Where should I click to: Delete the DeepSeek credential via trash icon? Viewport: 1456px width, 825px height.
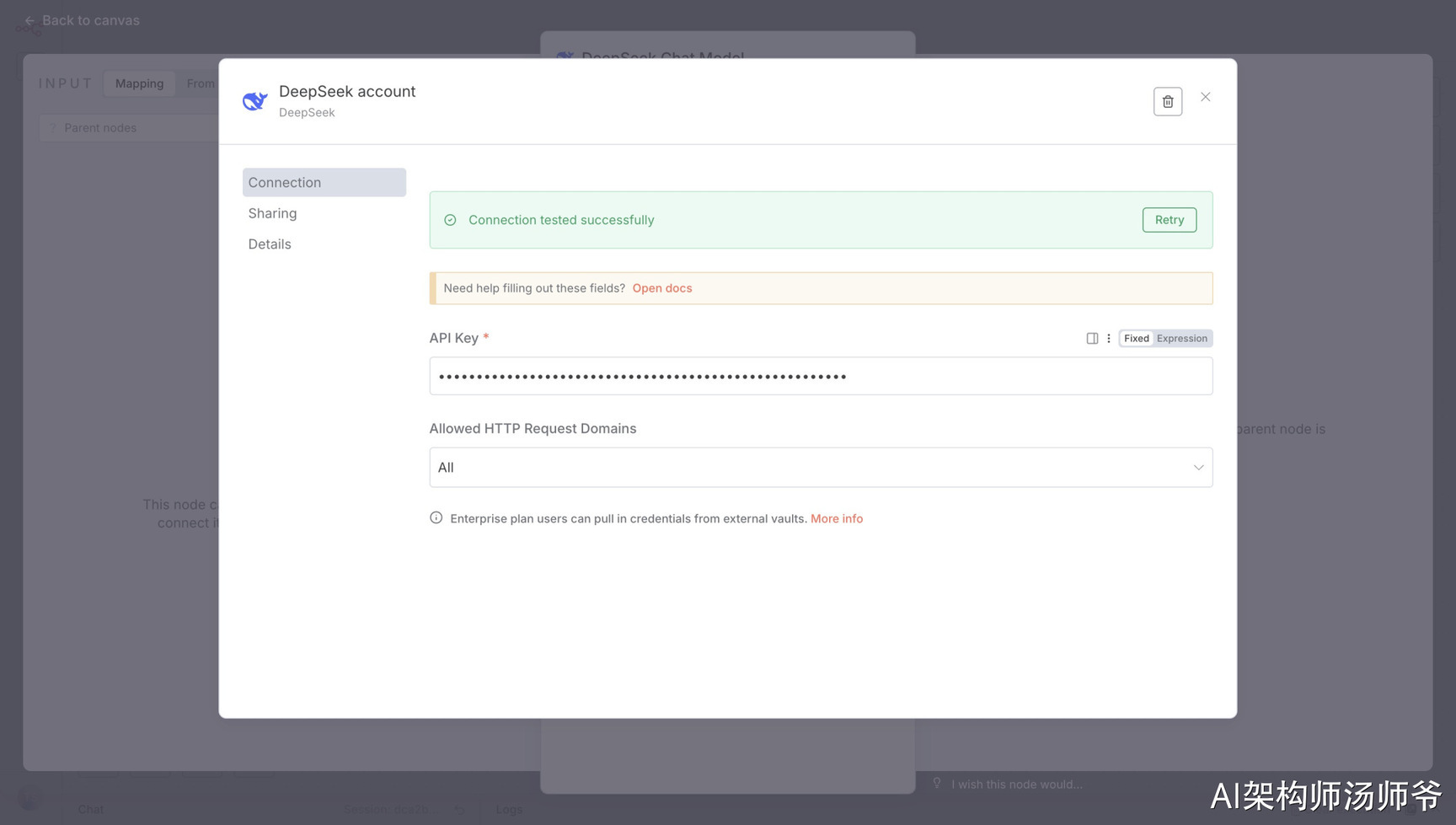click(x=1167, y=101)
